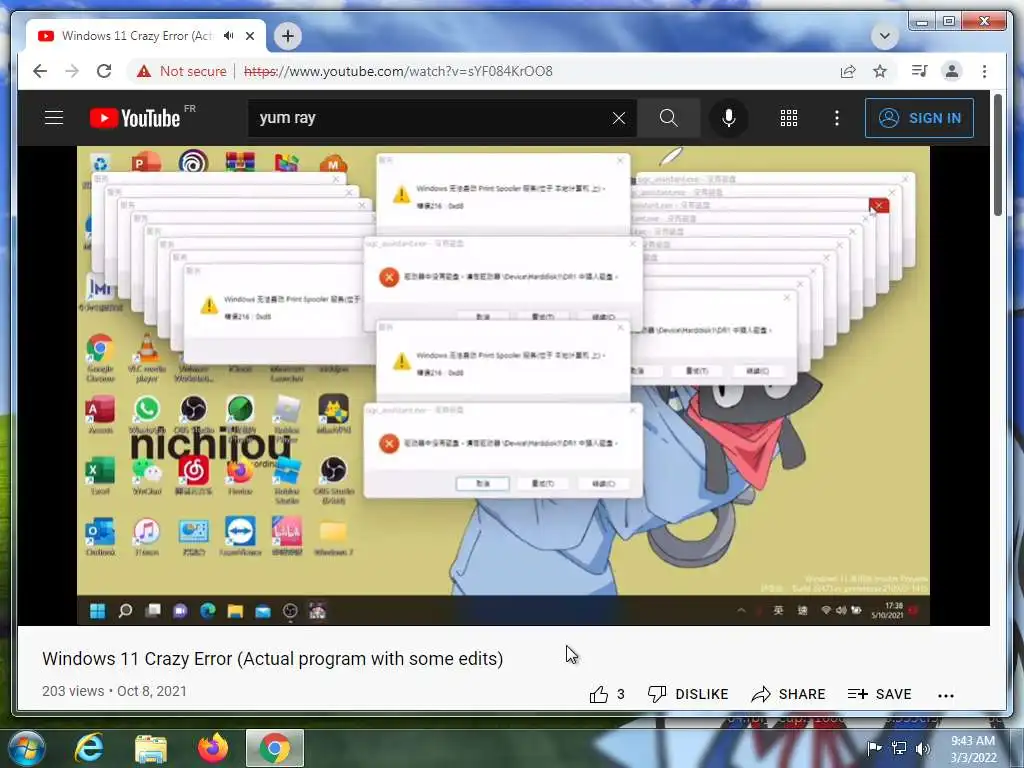Click the video title text

272,658
